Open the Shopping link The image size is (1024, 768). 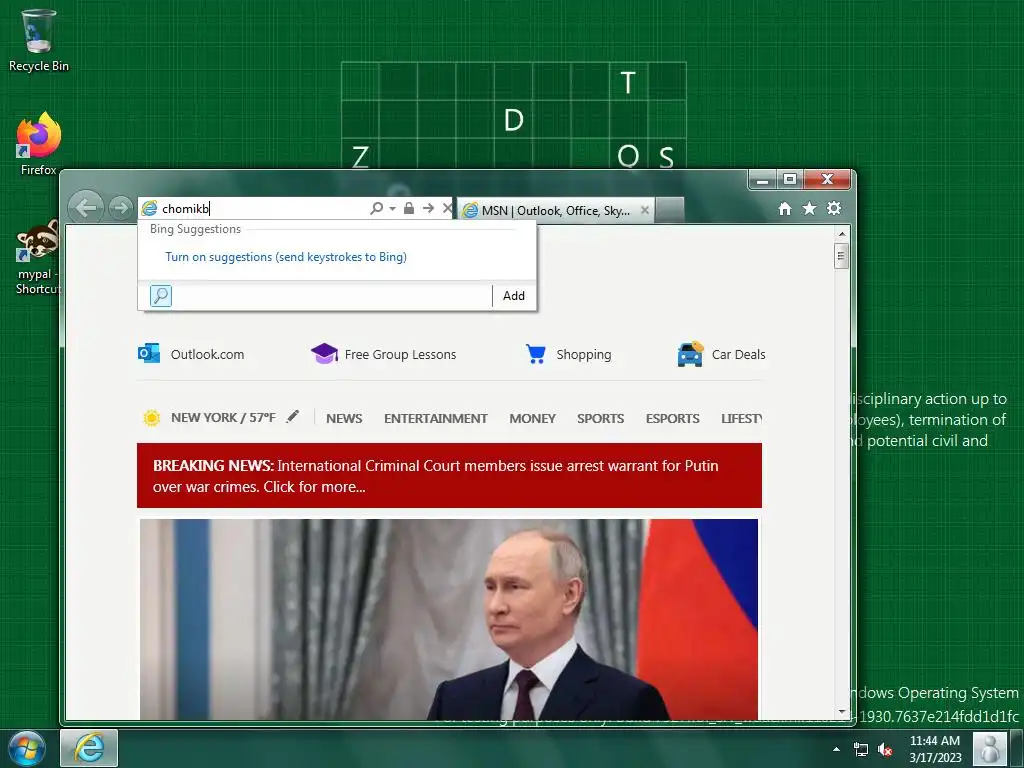pos(584,355)
